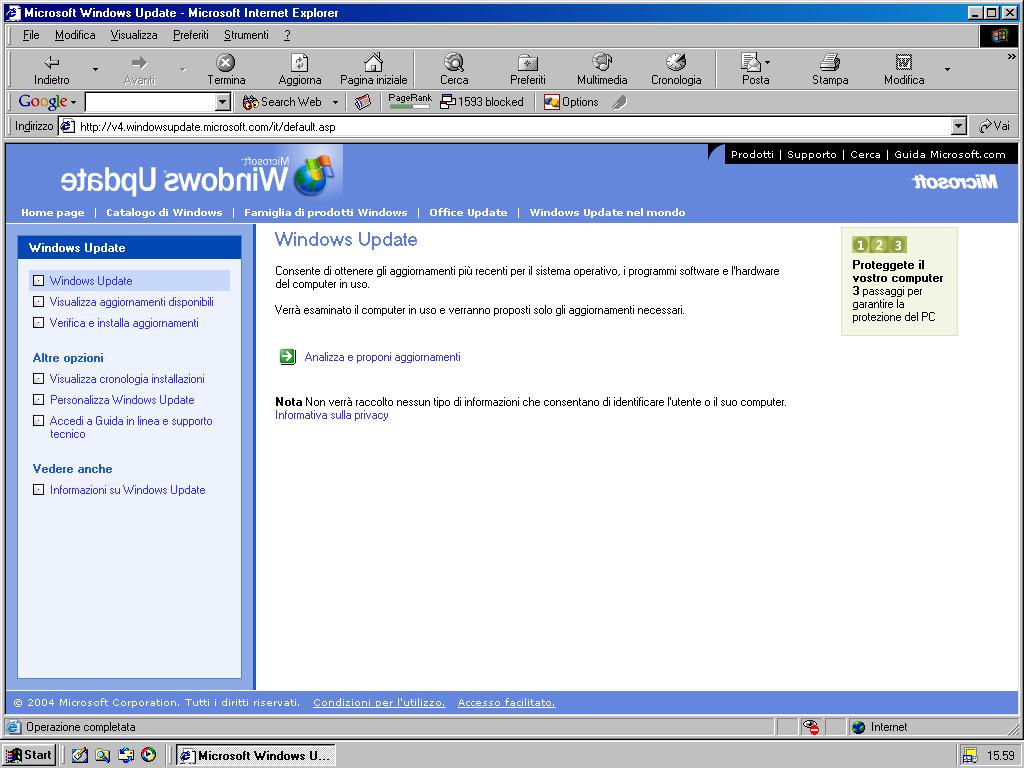
Task: Open the Search Web dropdown arrow
Action: click(x=335, y=103)
